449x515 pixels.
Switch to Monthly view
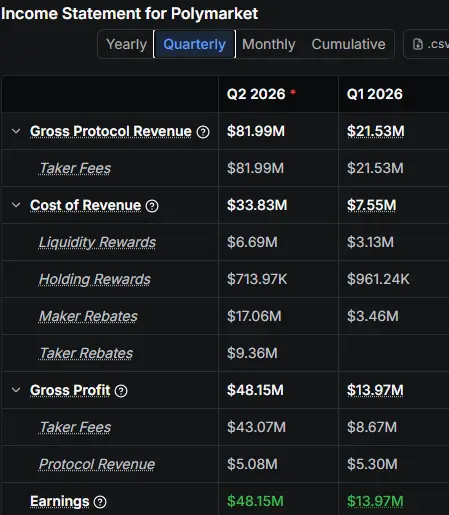(x=269, y=44)
